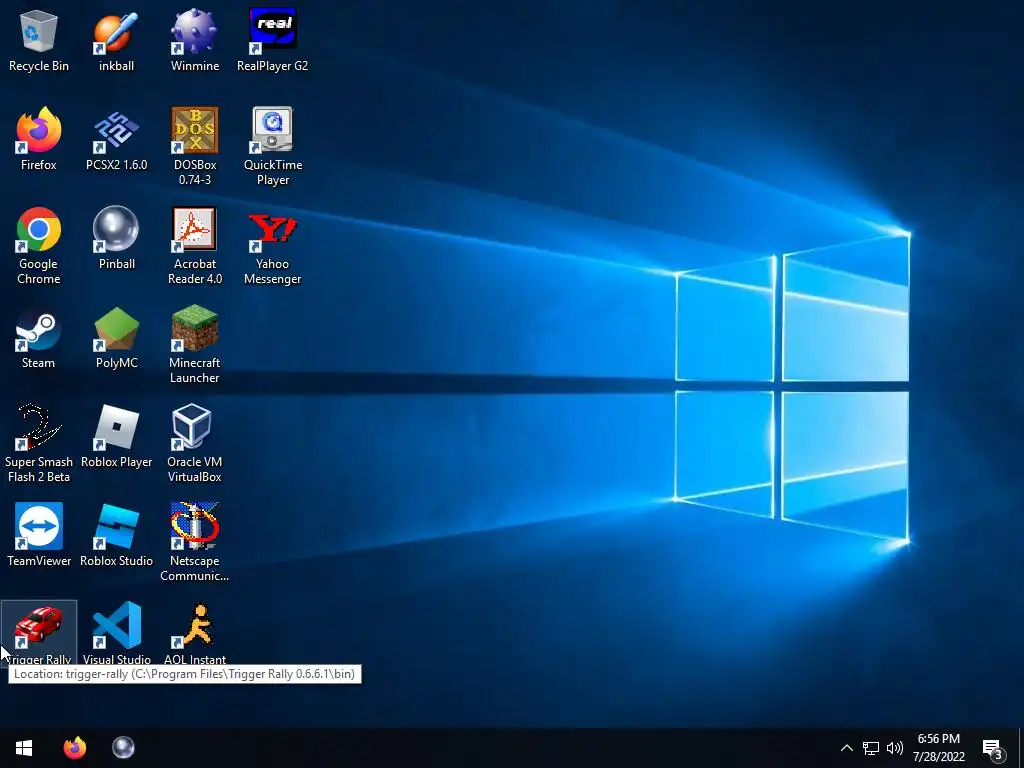This screenshot has width=1024, height=768.
Task: Select the Firefox desktop shortcut
Action: coord(39,139)
